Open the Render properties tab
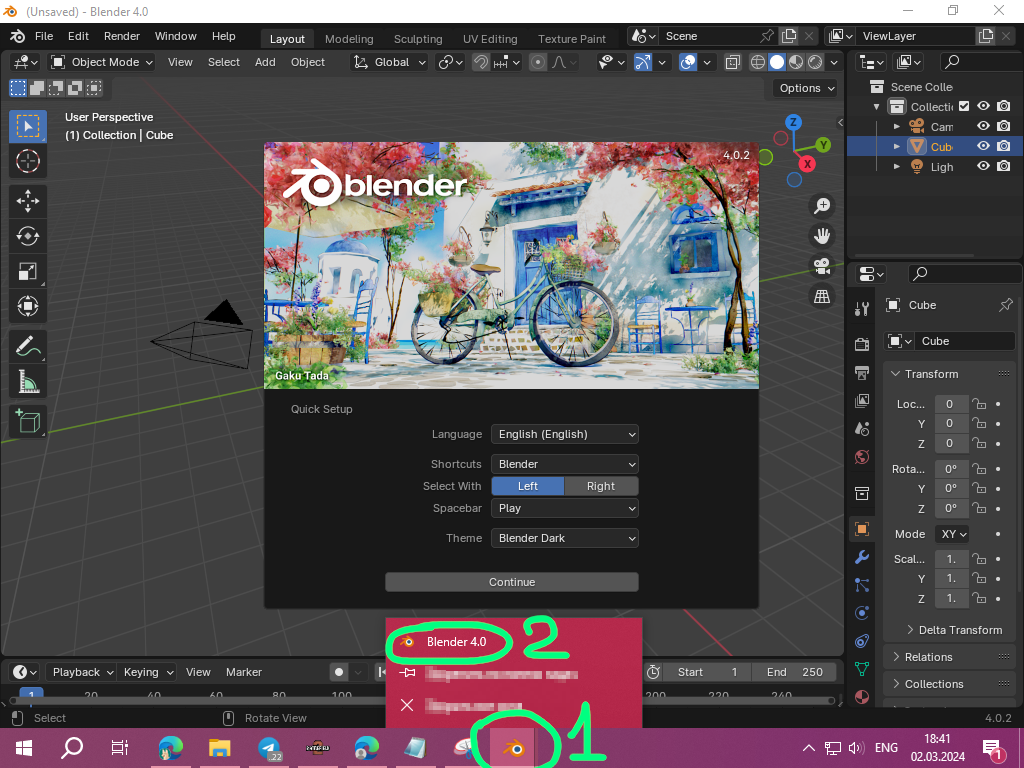This screenshot has height=768, width=1024. point(862,344)
